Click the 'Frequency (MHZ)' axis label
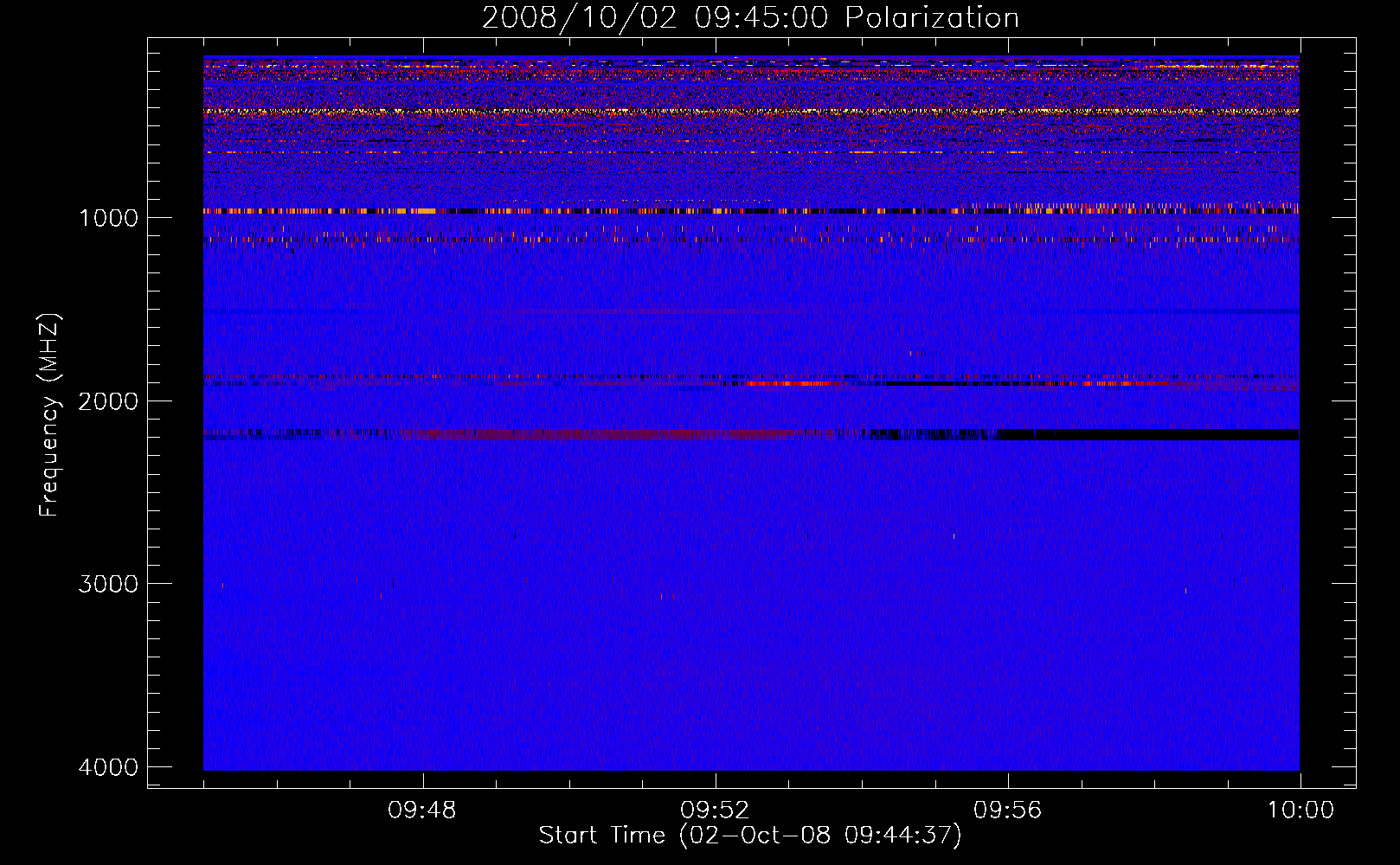This screenshot has width=1400, height=865. tap(49, 415)
